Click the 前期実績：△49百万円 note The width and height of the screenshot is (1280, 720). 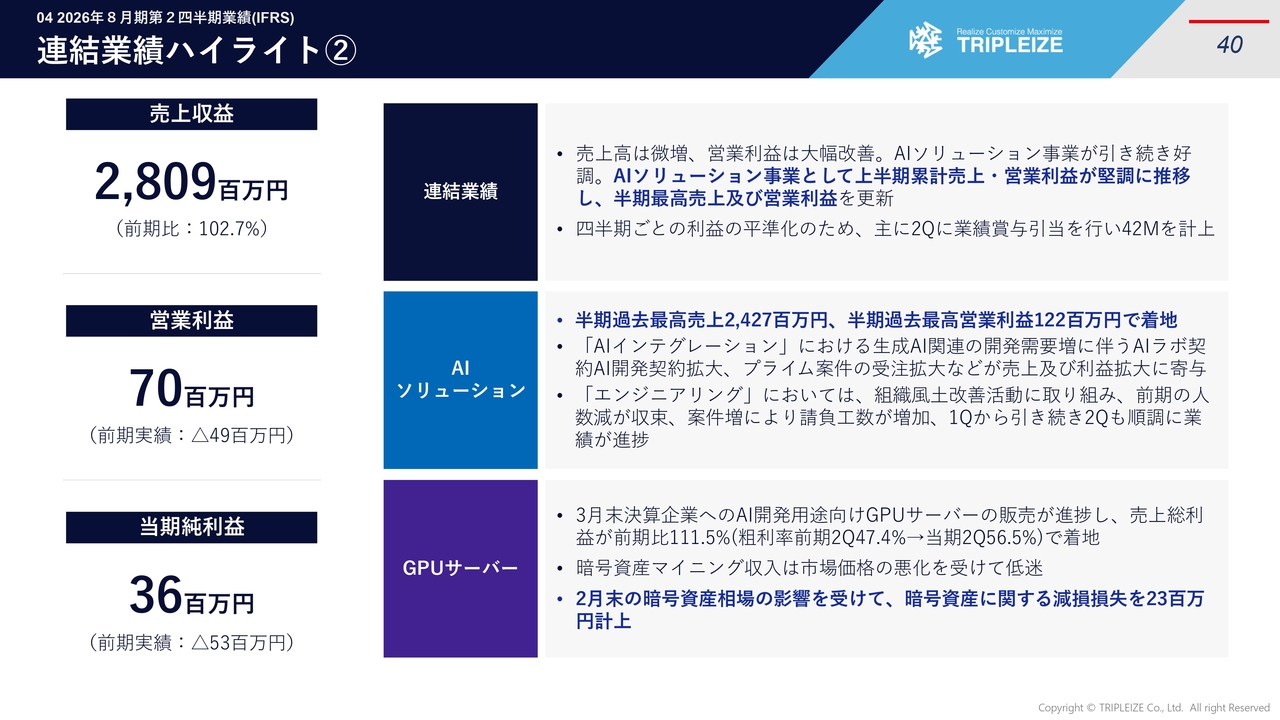point(191,435)
